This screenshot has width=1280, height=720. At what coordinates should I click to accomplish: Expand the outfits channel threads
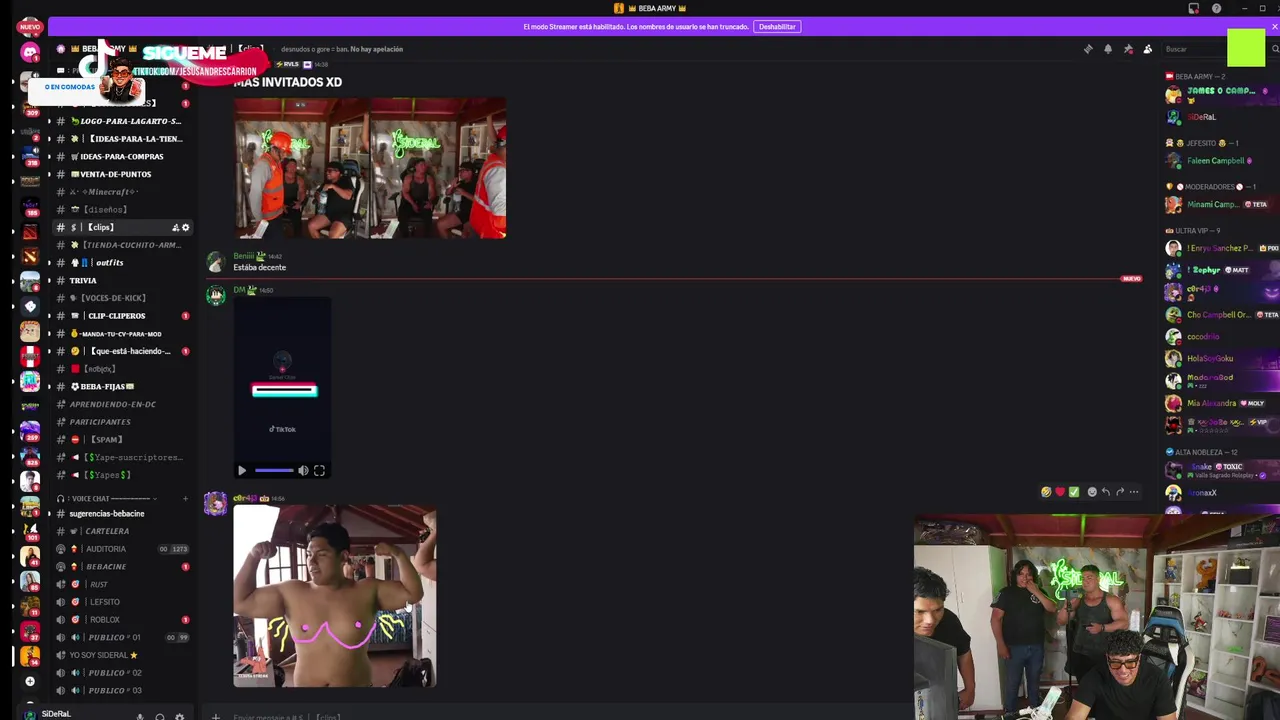pos(49,263)
